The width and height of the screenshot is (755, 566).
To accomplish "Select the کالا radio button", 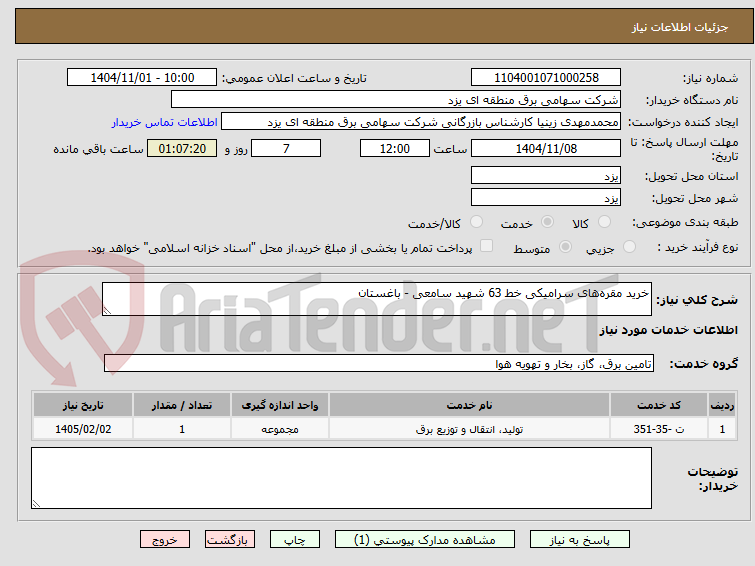I will point(604,222).
